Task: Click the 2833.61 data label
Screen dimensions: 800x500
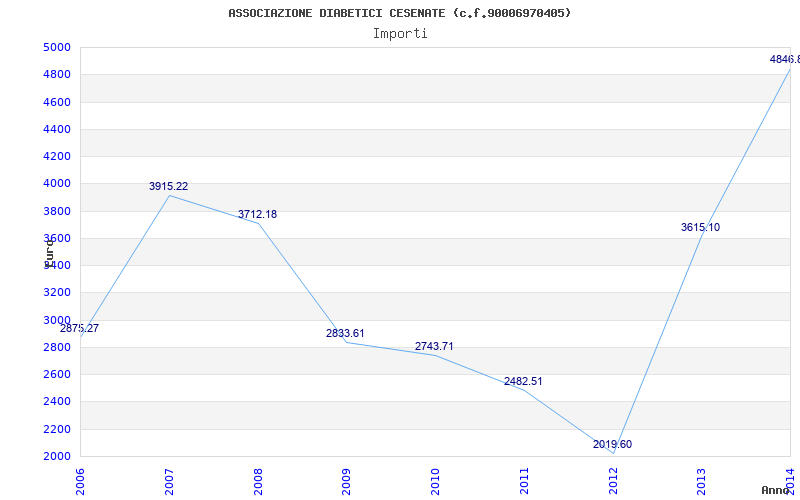Action: pyautogui.click(x=345, y=333)
